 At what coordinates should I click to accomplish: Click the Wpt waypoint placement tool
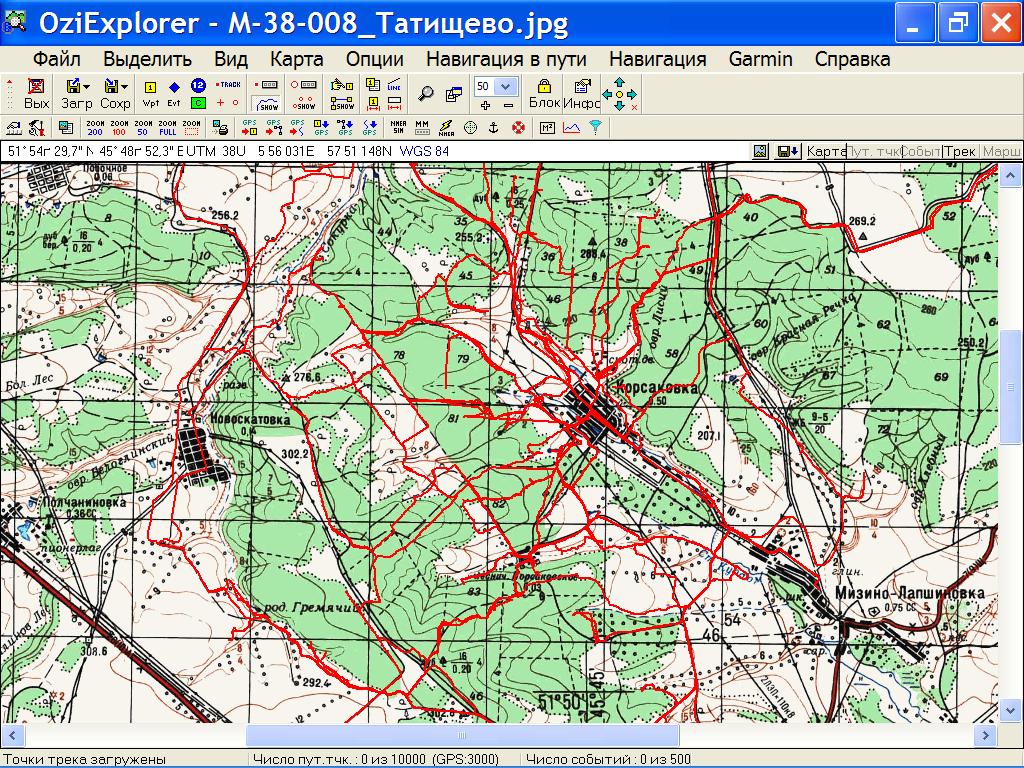(x=151, y=94)
